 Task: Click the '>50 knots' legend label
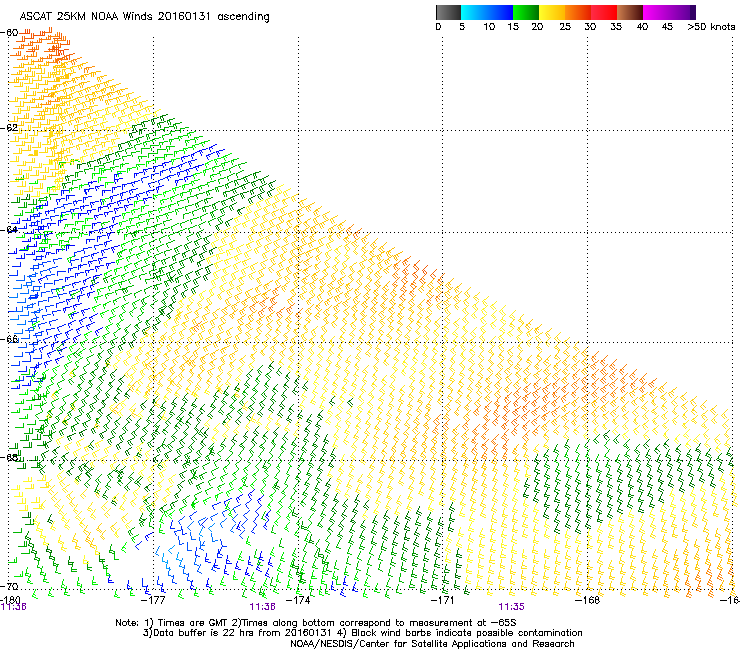coord(711,27)
